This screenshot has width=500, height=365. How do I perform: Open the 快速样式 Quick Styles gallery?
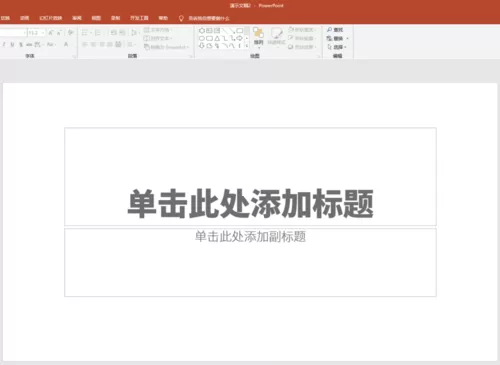pyautogui.click(x=277, y=37)
